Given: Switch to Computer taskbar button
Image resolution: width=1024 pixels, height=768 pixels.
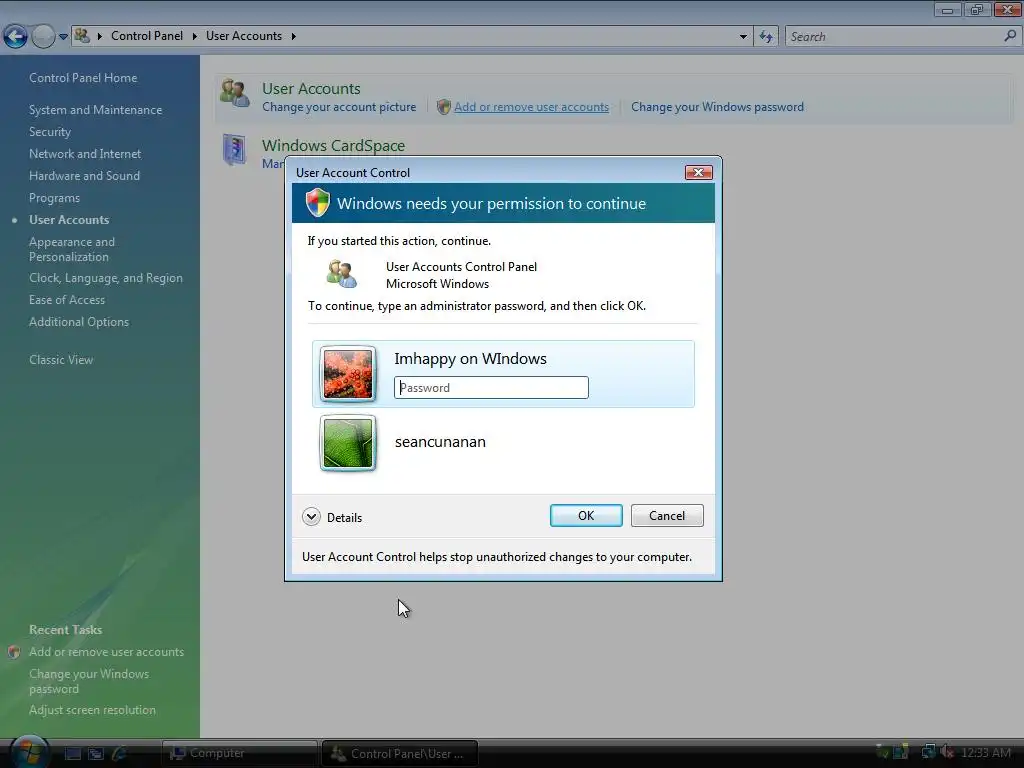Looking at the screenshot, I should pos(239,754).
